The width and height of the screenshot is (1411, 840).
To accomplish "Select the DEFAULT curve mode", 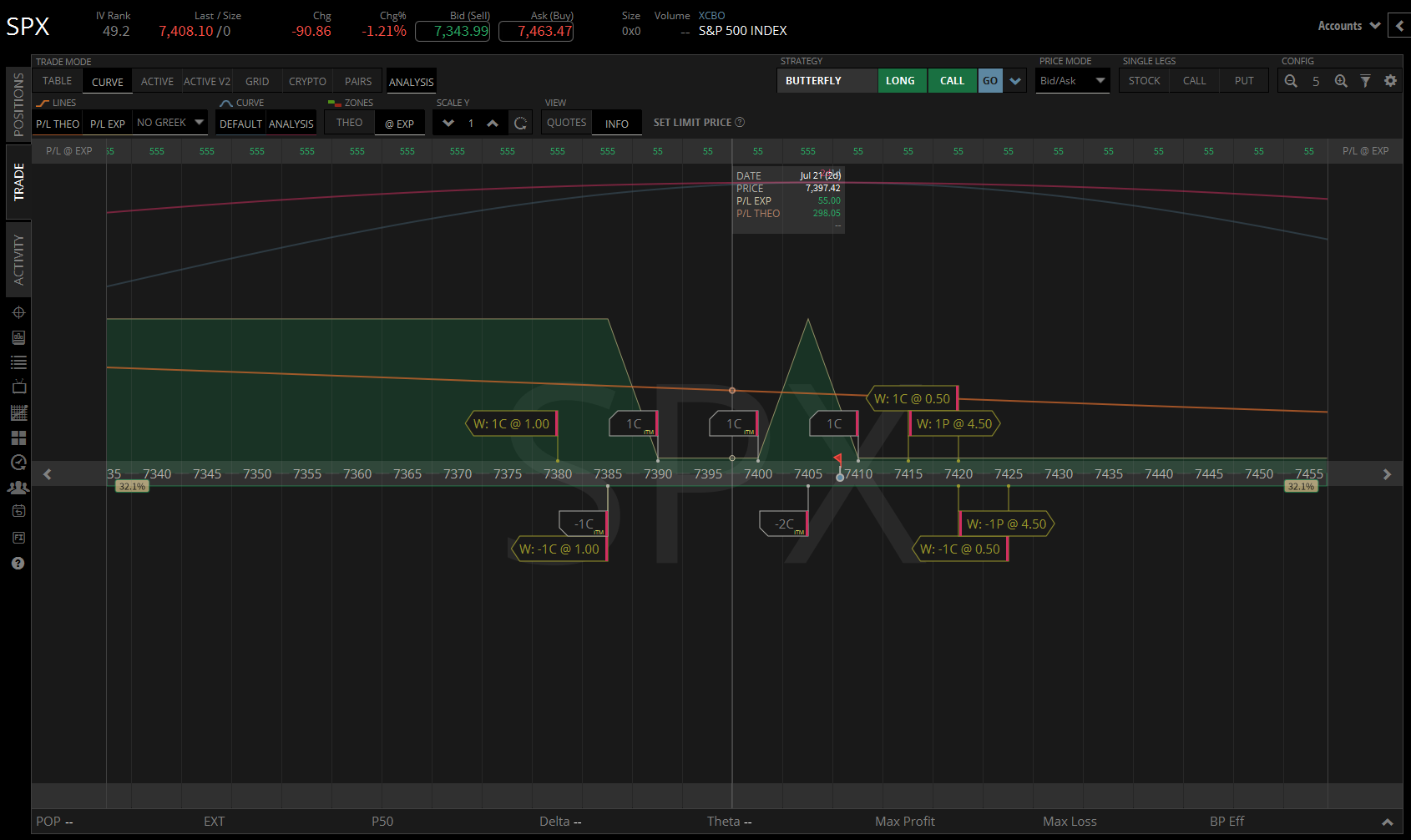I will (x=241, y=124).
